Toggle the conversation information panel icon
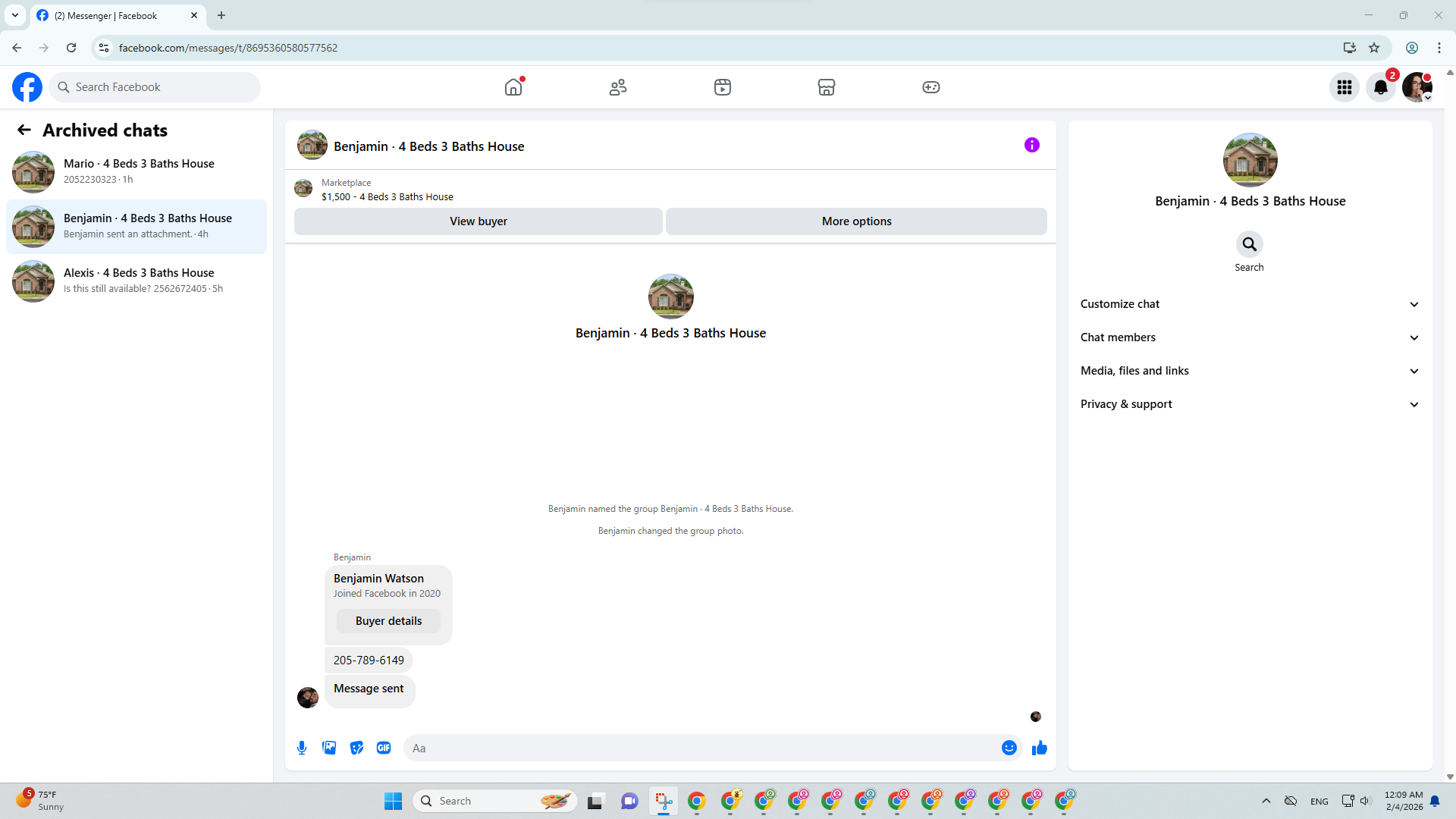1456x819 pixels. pyautogui.click(x=1031, y=145)
